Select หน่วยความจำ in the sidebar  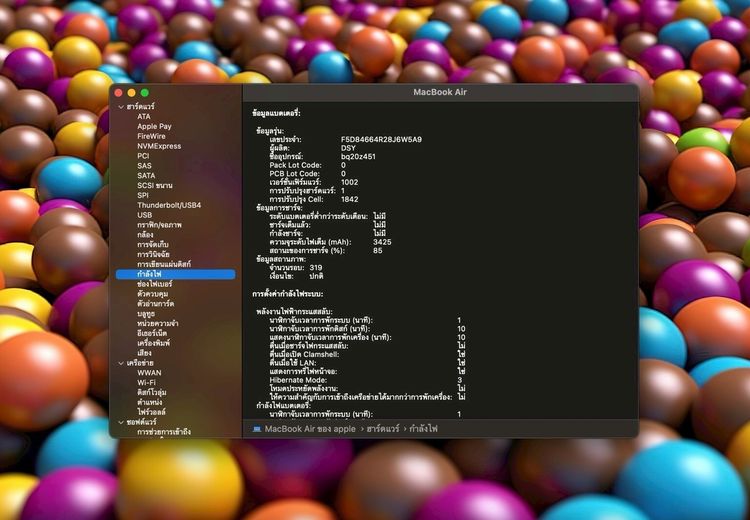point(158,323)
